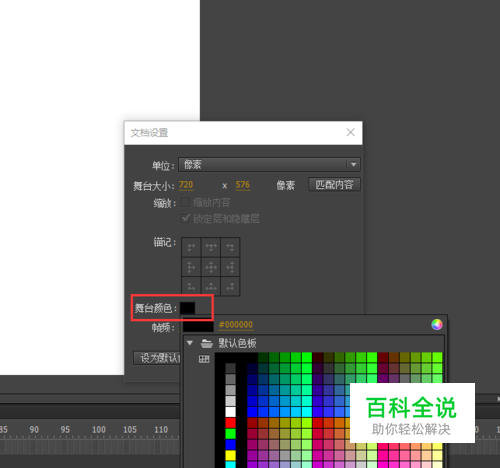Pick the darkest gray swatch in the basic column

(230, 368)
